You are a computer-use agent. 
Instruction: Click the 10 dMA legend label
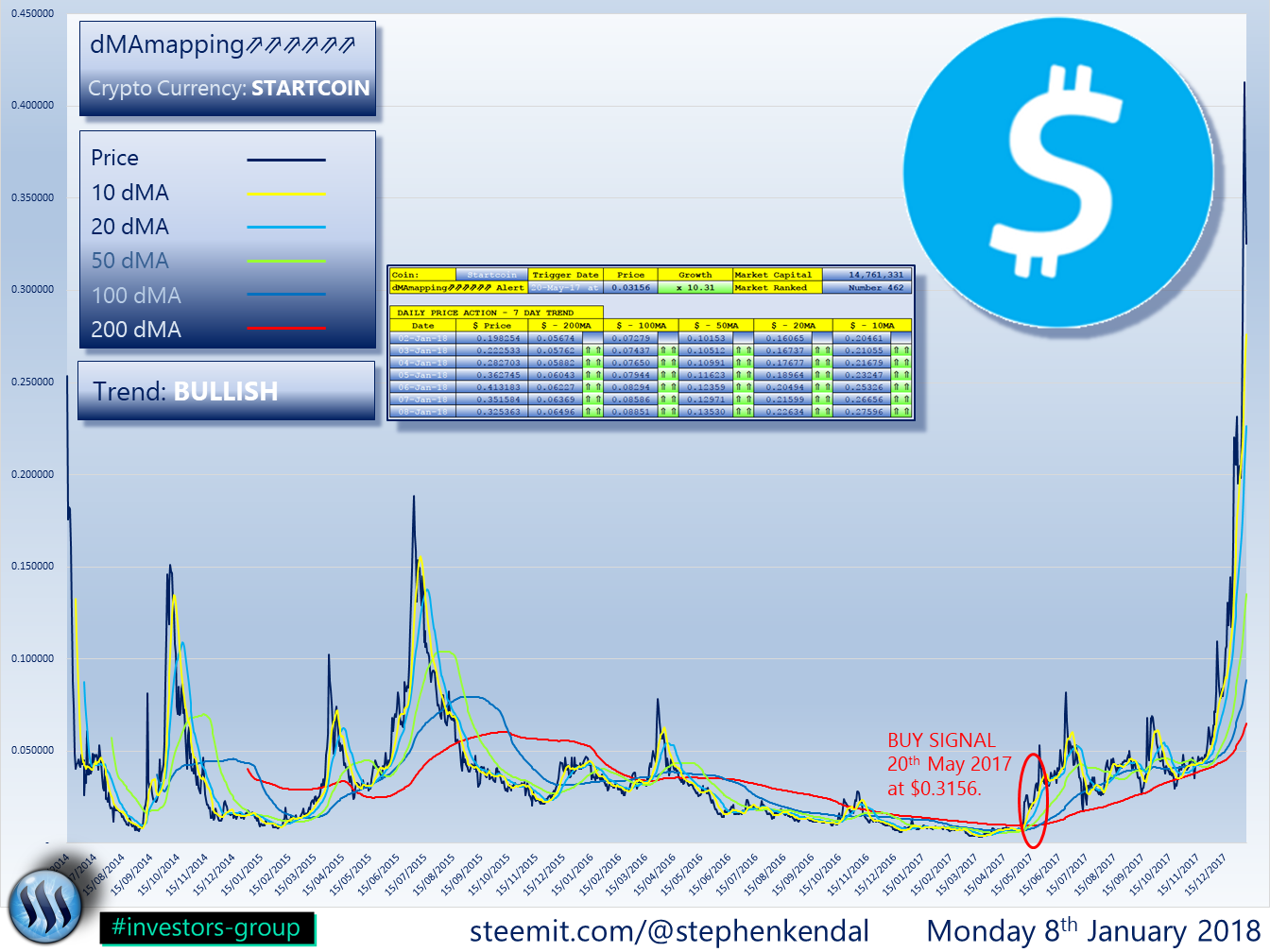pos(130,193)
